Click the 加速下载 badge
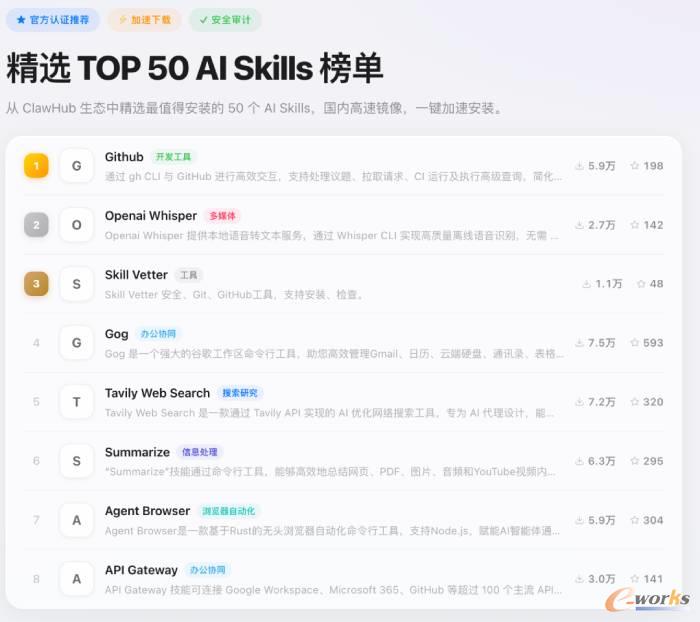This screenshot has width=700, height=622. [x=145, y=20]
